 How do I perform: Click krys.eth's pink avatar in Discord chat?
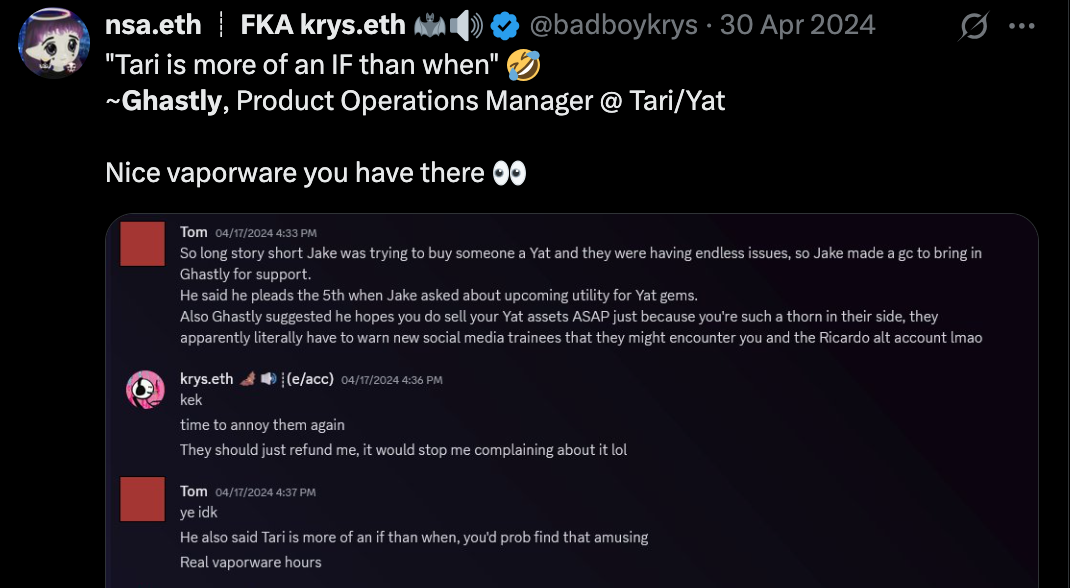144,388
